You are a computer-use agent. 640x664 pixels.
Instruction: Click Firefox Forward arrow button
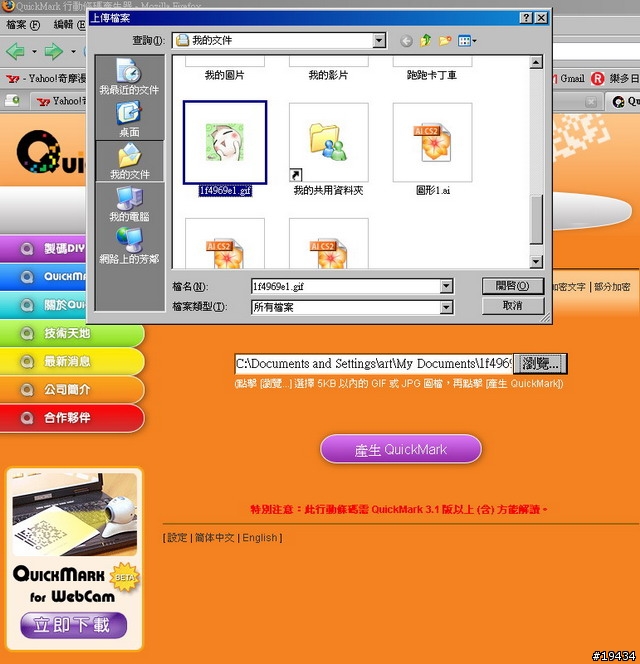[x=54, y=51]
